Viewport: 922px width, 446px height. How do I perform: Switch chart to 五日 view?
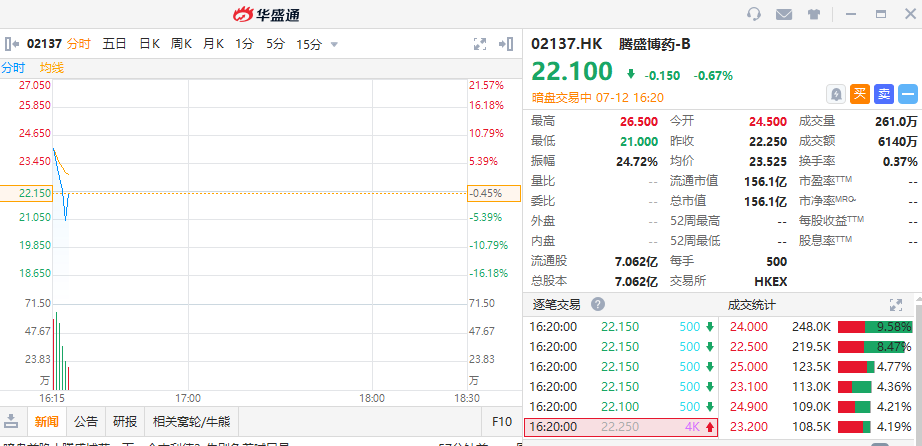[x=115, y=44]
